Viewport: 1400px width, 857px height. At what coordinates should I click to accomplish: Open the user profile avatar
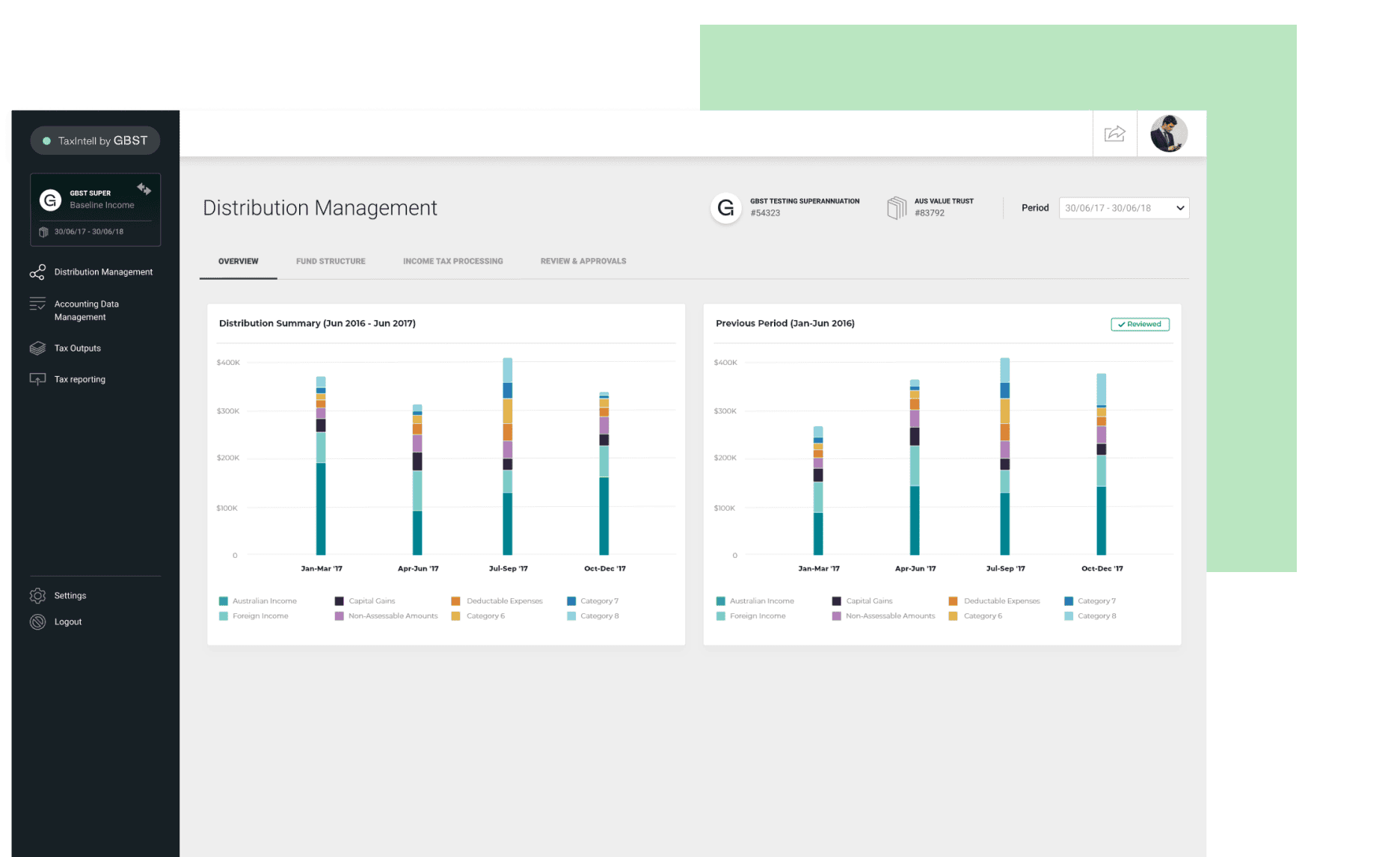point(1168,134)
